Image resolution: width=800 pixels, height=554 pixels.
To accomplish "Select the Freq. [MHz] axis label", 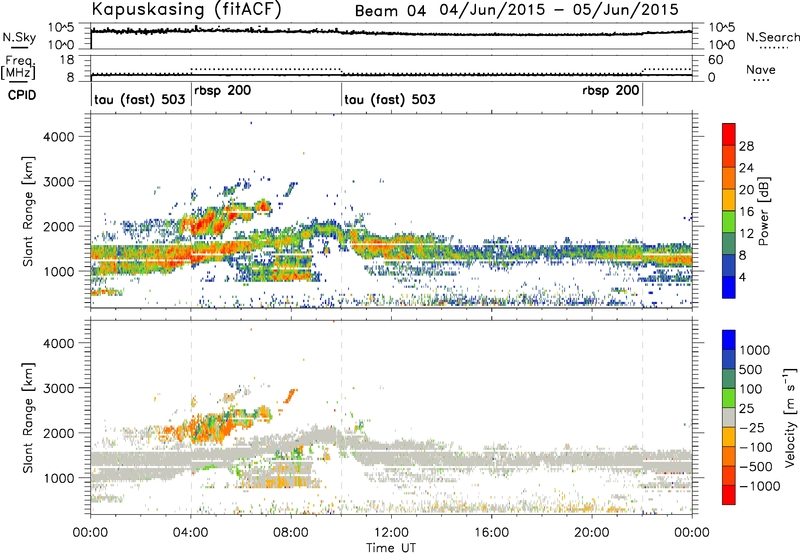I will pyautogui.click(x=18, y=67).
